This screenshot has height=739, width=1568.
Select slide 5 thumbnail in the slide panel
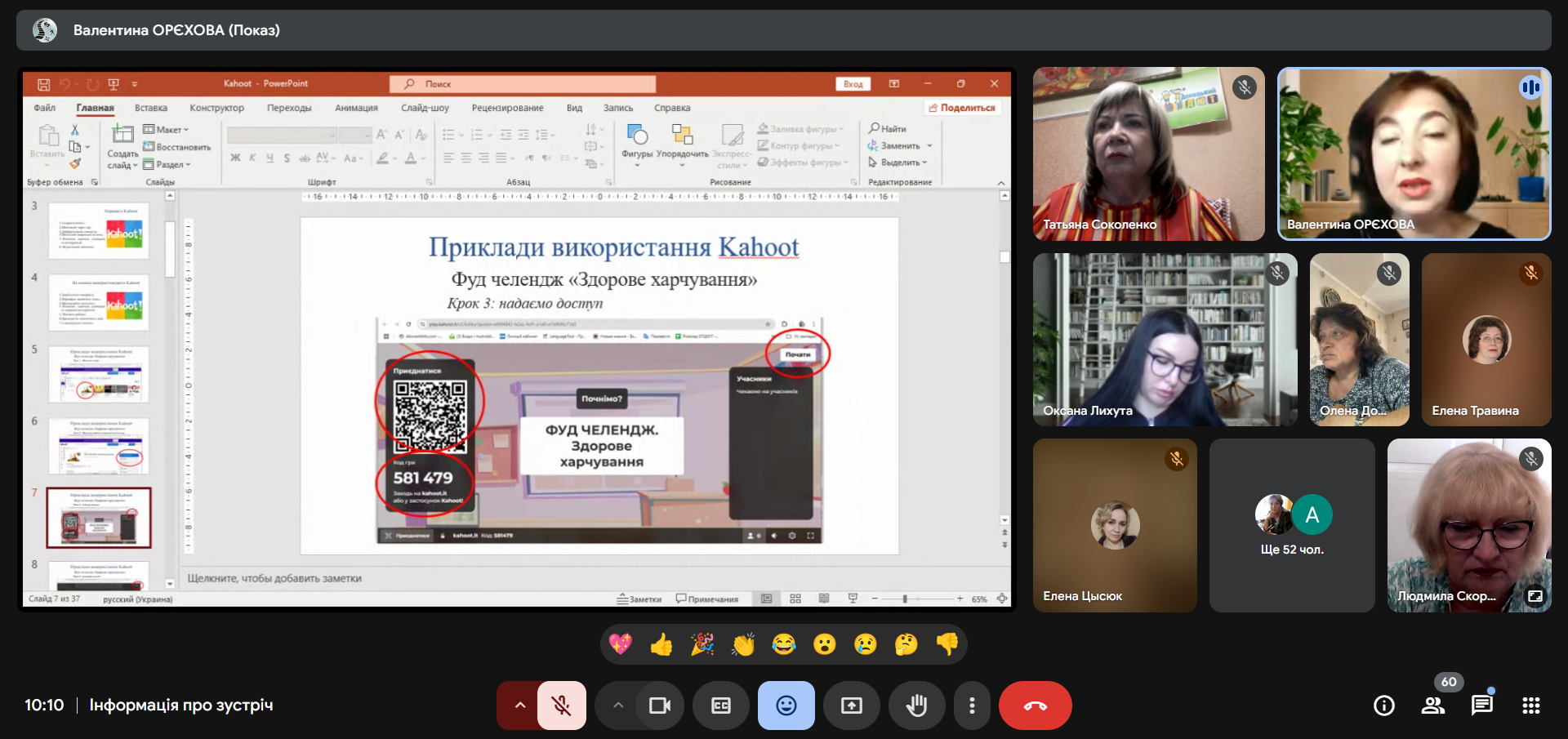point(99,375)
